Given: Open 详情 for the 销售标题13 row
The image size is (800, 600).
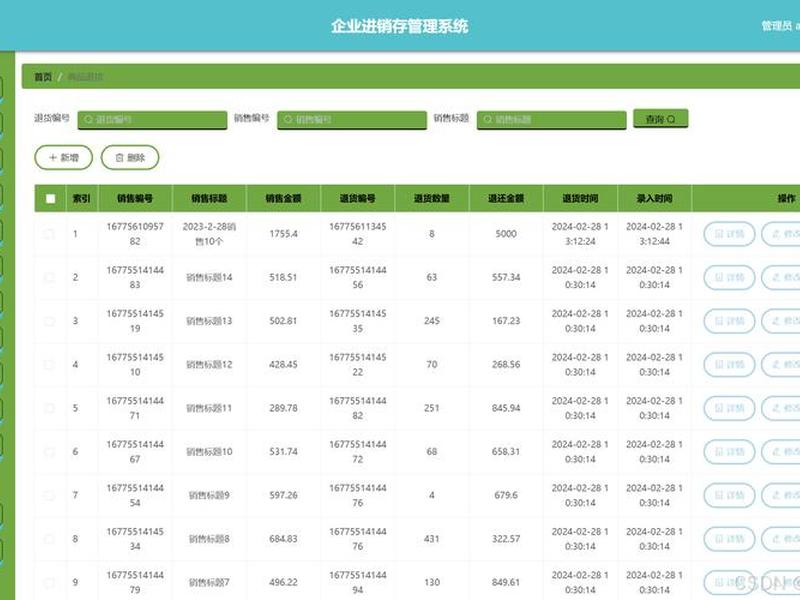Looking at the screenshot, I should [x=729, y=321].
